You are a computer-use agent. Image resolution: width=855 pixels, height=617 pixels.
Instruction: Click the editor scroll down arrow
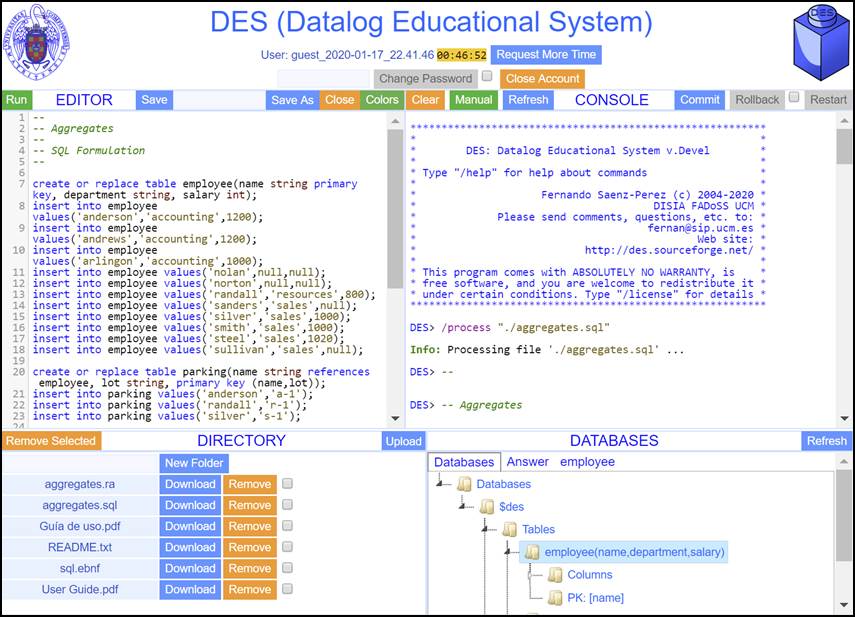[395, 419]
